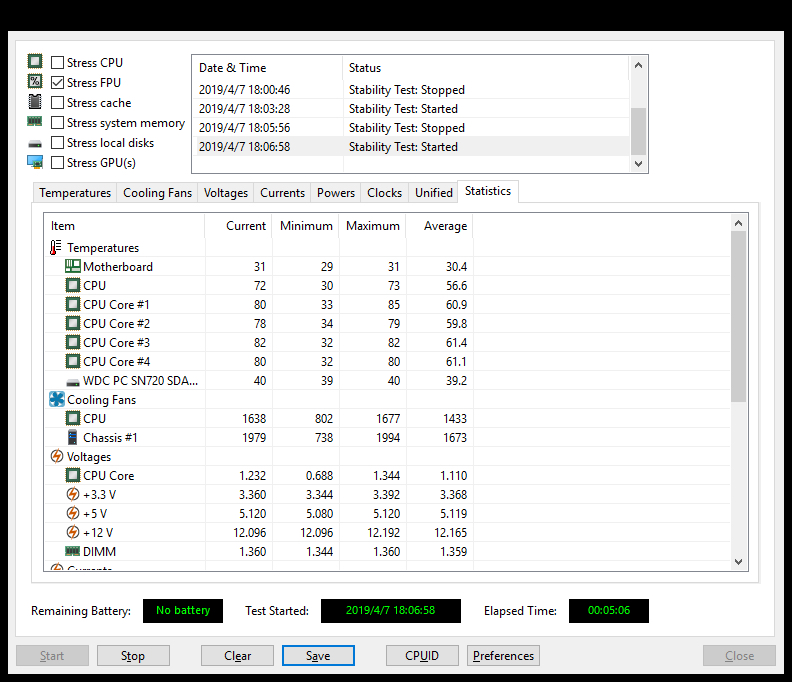Click the Motherboard sensor icon
792x682 pixels.
[x=73, y=267]
